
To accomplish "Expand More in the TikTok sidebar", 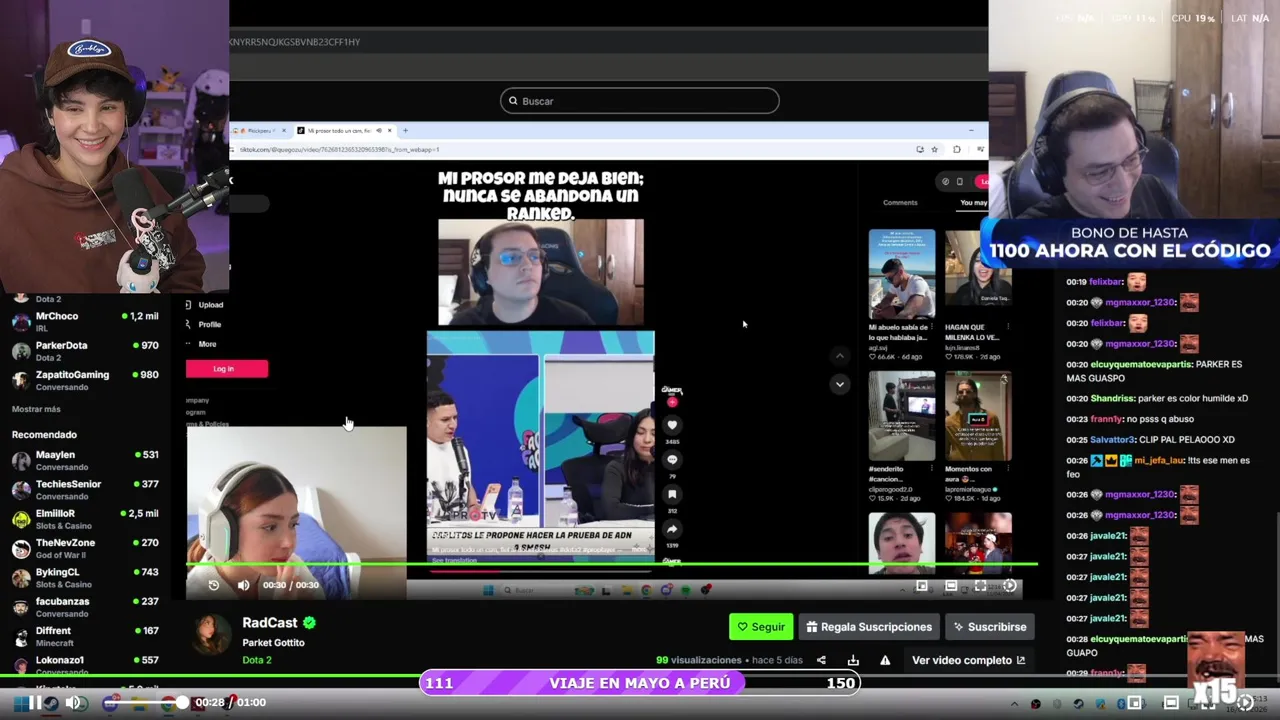I will point(207,344).
